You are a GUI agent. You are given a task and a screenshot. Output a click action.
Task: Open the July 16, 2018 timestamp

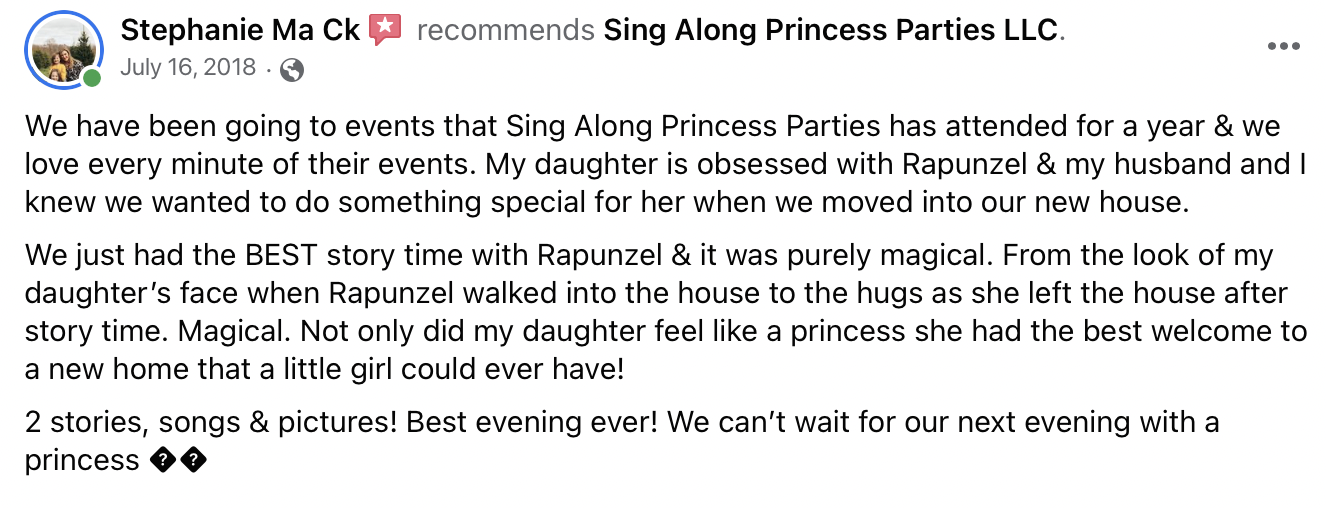tap(188, 69)
